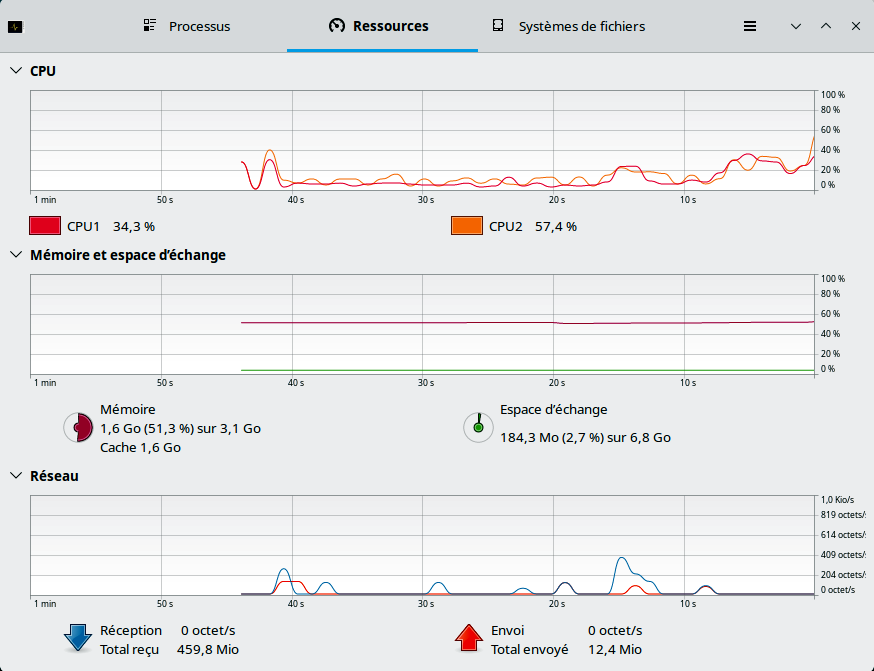The height and width of the screenshot is (671, 874).
Task: Click the system monitor app icon
Action: [x=15, y=26]
